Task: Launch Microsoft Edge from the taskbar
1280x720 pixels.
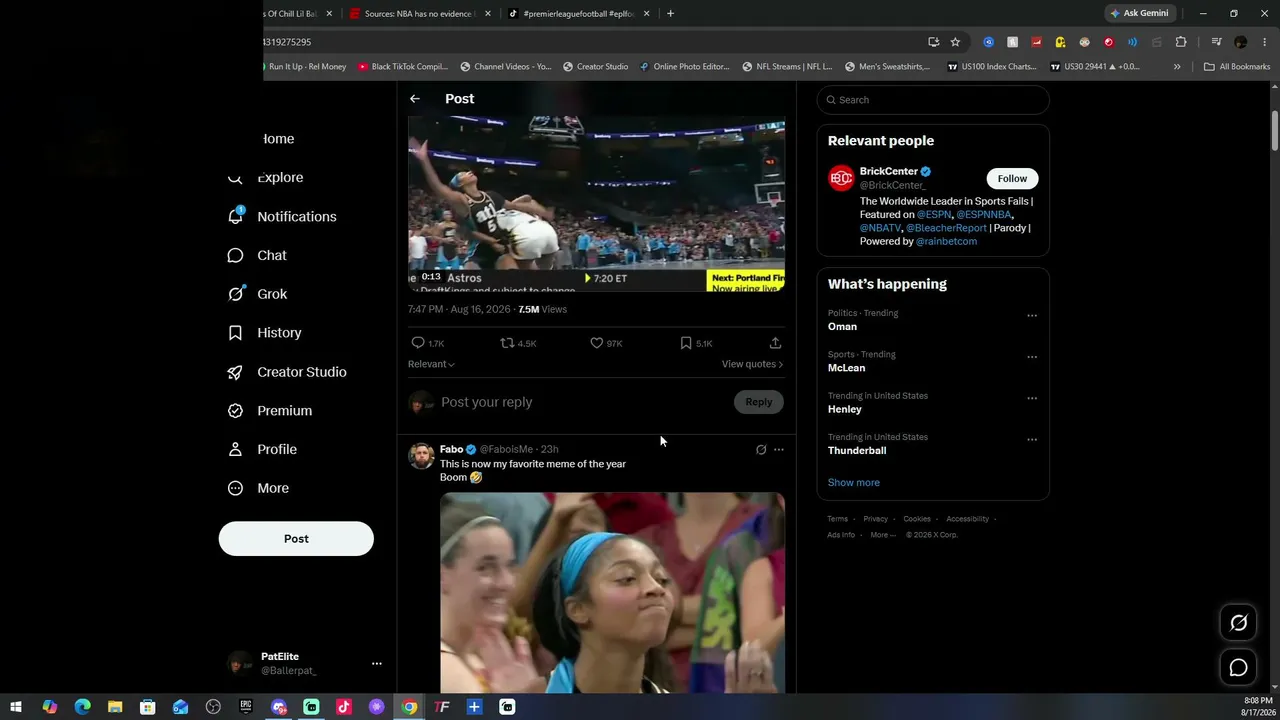Action: (82, 707)
